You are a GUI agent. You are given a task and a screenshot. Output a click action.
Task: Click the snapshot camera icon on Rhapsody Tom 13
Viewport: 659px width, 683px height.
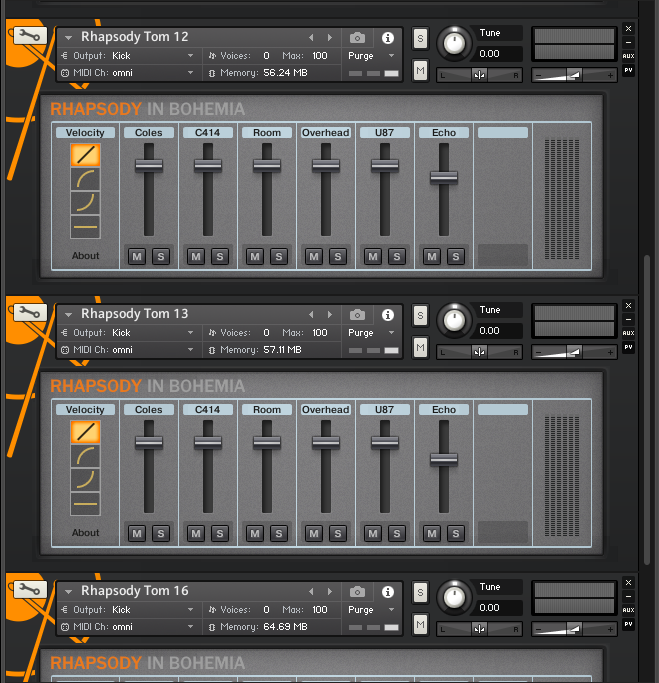[357, 314]
